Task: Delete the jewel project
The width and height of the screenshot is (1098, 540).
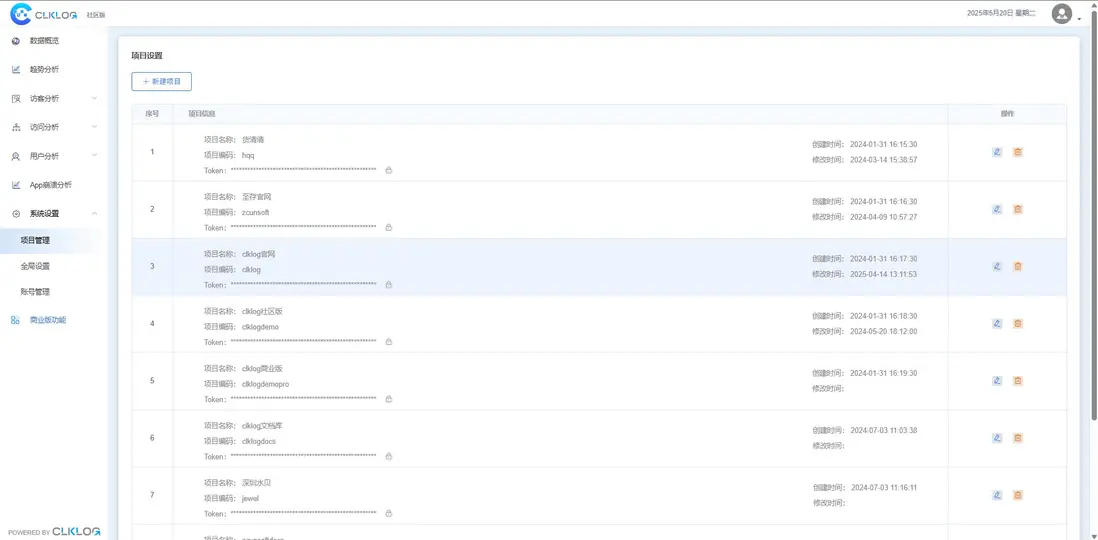Action: pyautogui.click(x=1018, y=495)
